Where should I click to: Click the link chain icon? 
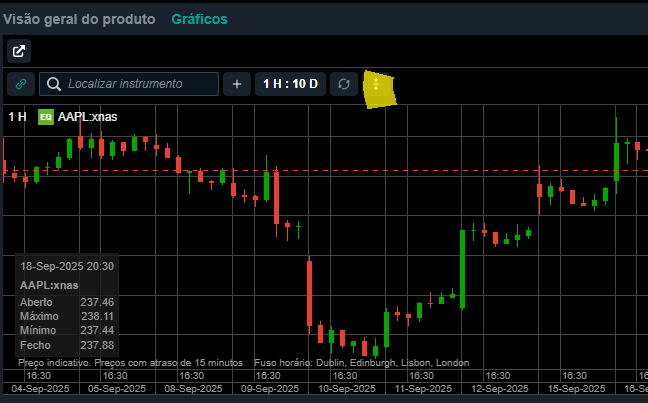pos(21,84)
